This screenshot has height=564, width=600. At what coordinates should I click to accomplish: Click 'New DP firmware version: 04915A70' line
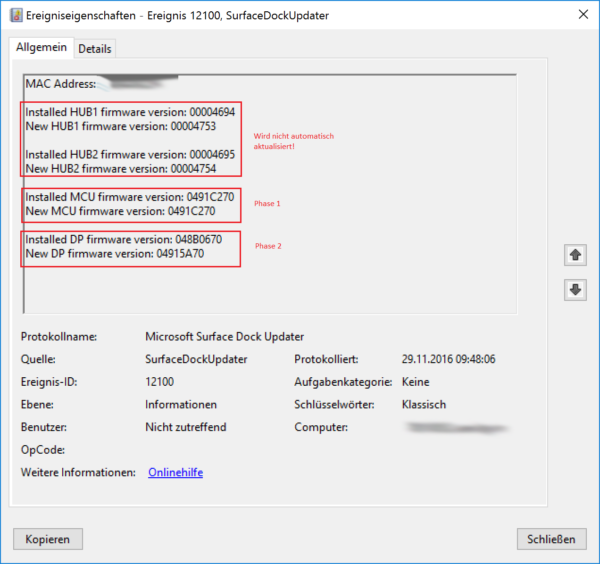coord(114,254)
